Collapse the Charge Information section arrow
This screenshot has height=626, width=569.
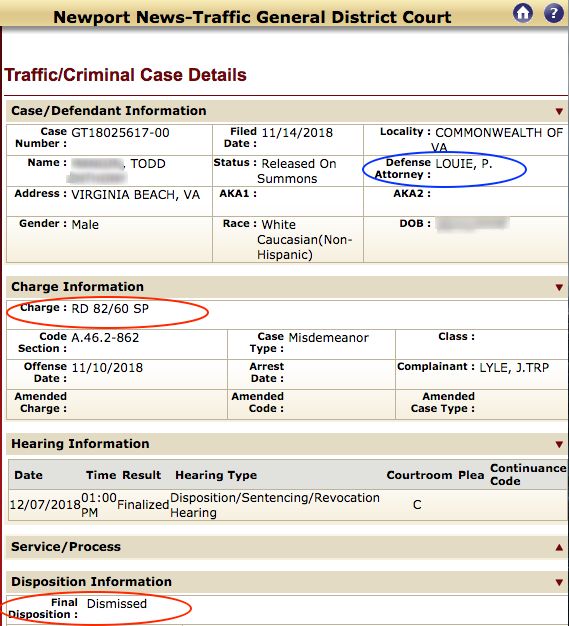[x=559, y=287]
